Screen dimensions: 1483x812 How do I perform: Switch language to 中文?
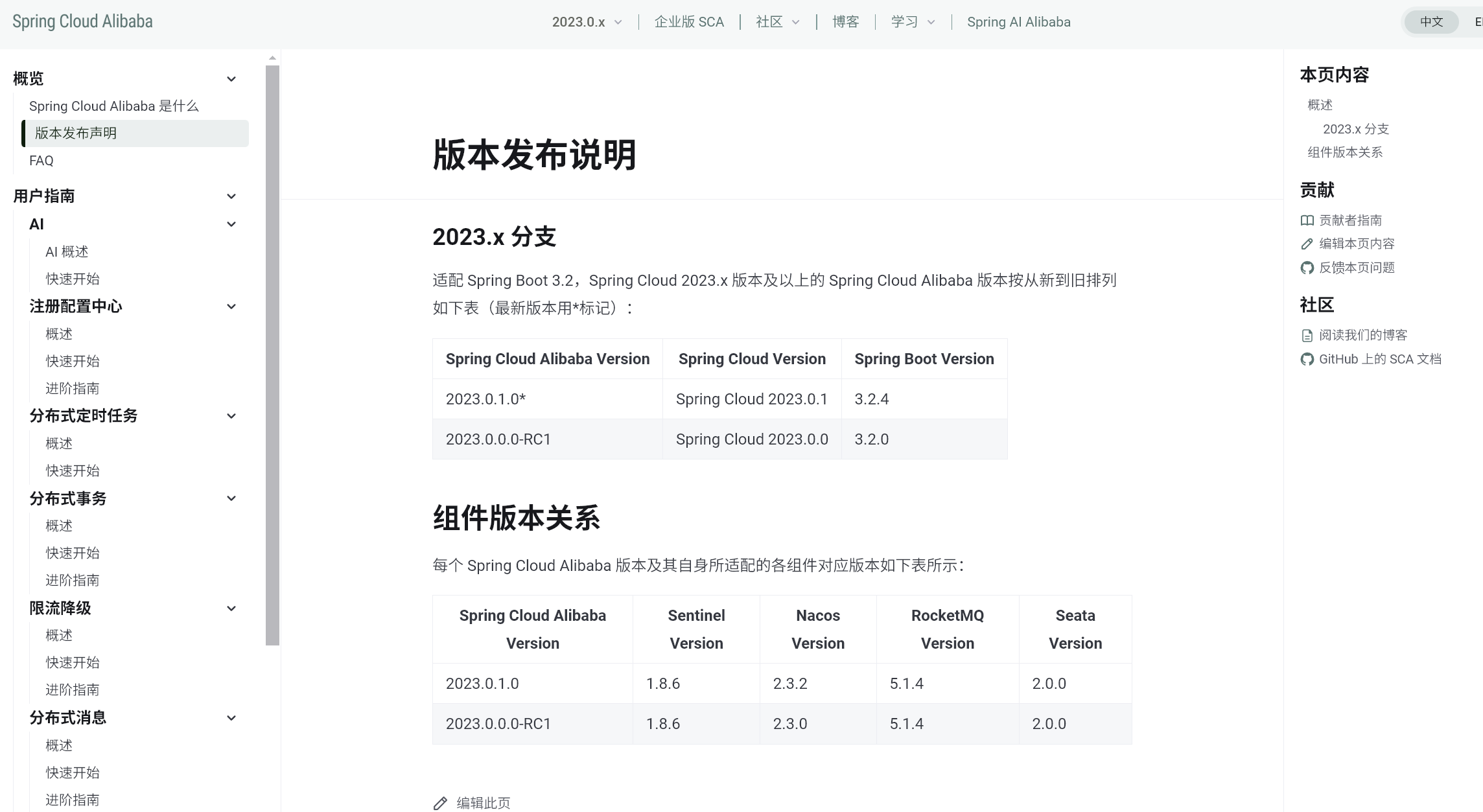[1431, 22]
